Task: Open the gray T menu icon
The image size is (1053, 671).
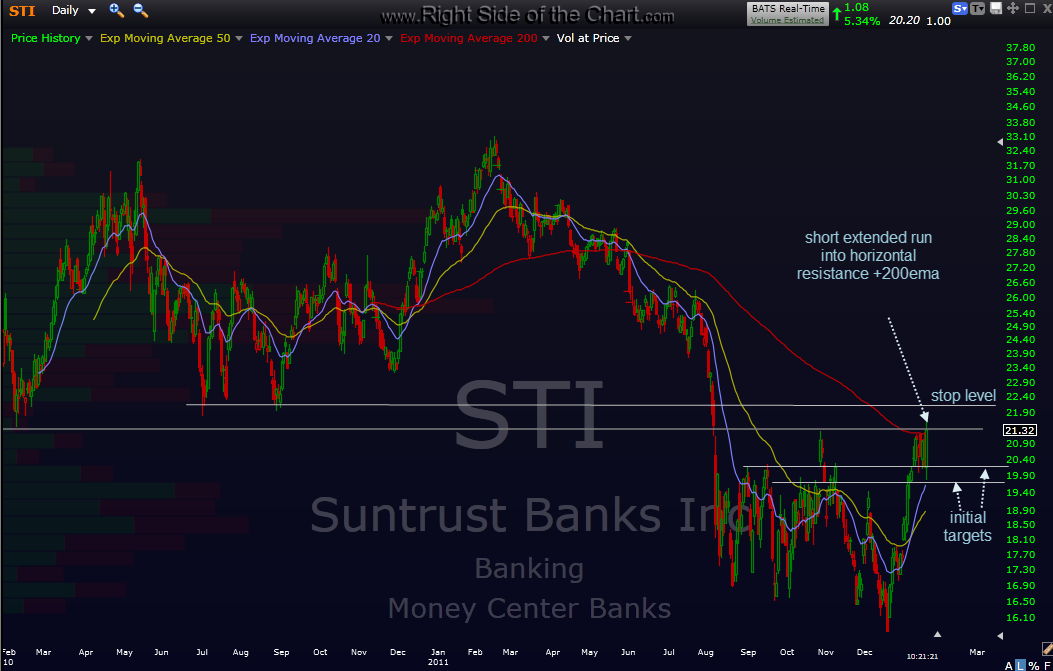Action: (x=977, y=8)
